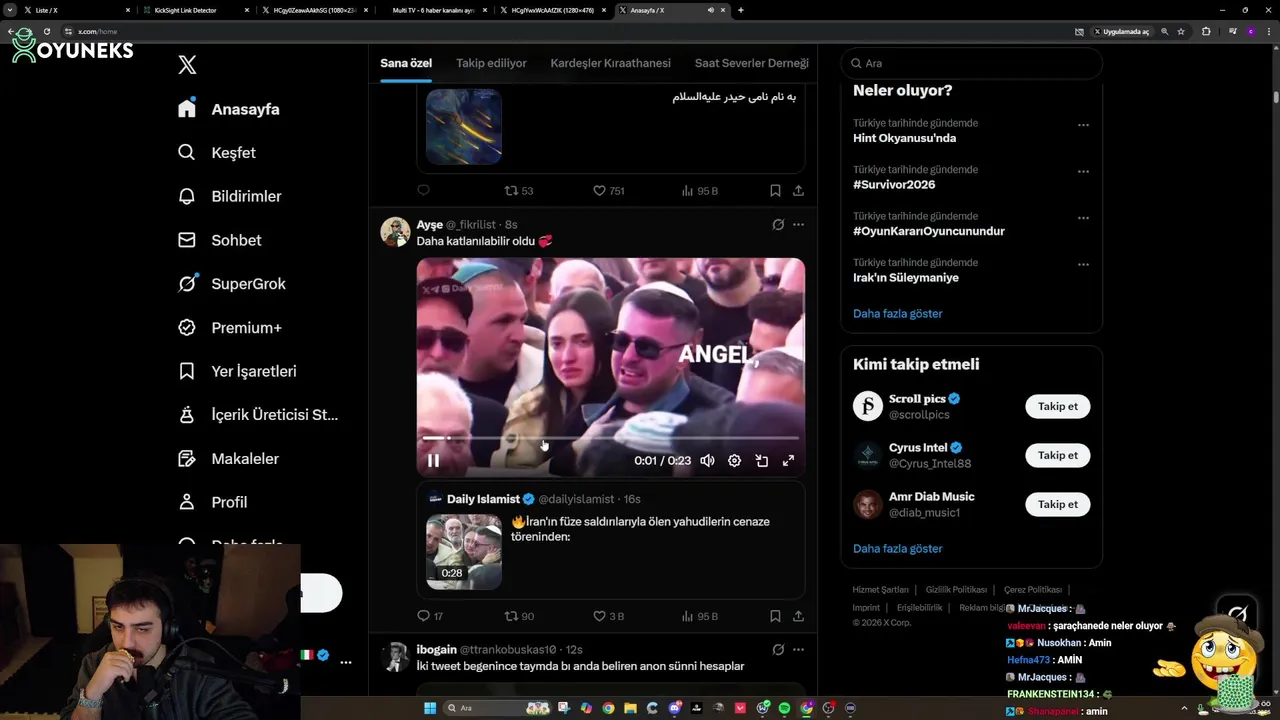The height and width of the screenshot is (720, 1280).
Task: Like Ayşe's post with 3 B likes
Action: (x=609, y=616)
